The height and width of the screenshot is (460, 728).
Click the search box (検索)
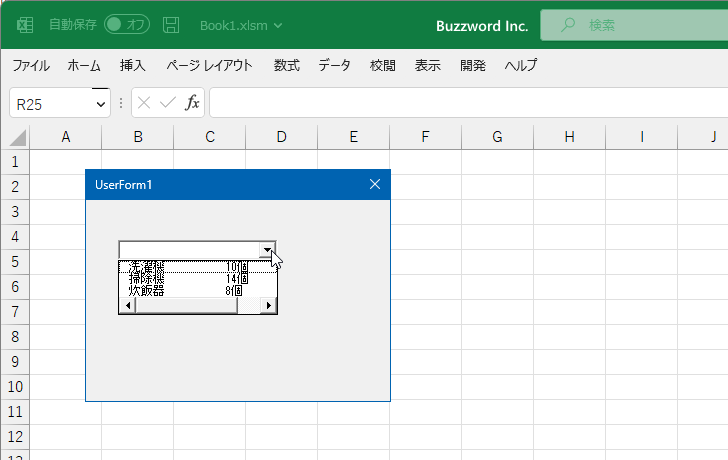click(x=634, y=25)
